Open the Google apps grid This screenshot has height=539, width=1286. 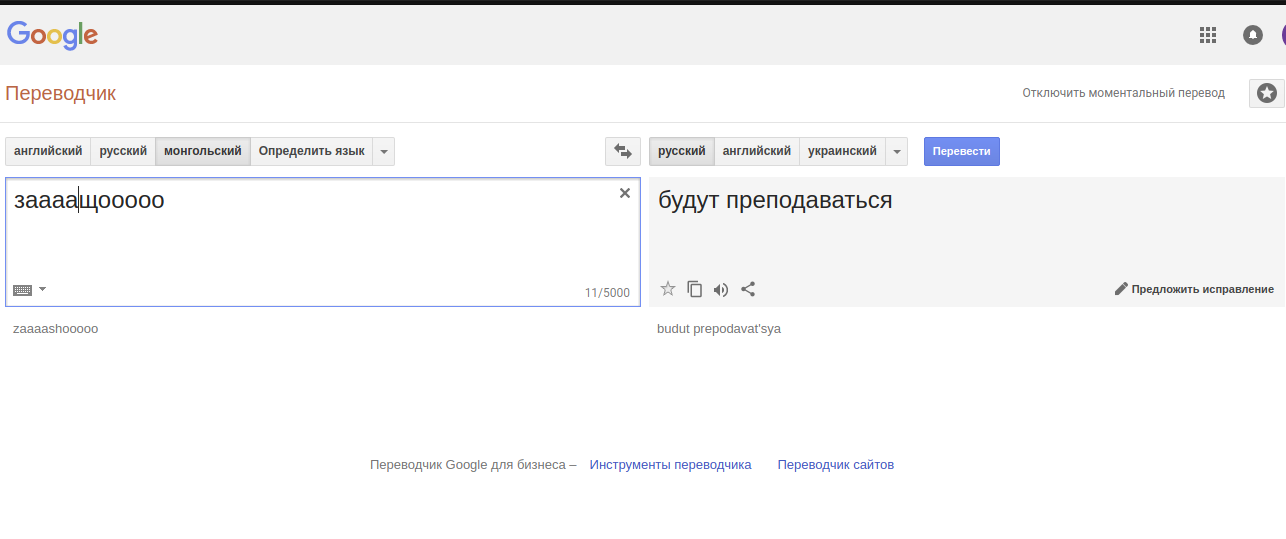click(1207, 35)
